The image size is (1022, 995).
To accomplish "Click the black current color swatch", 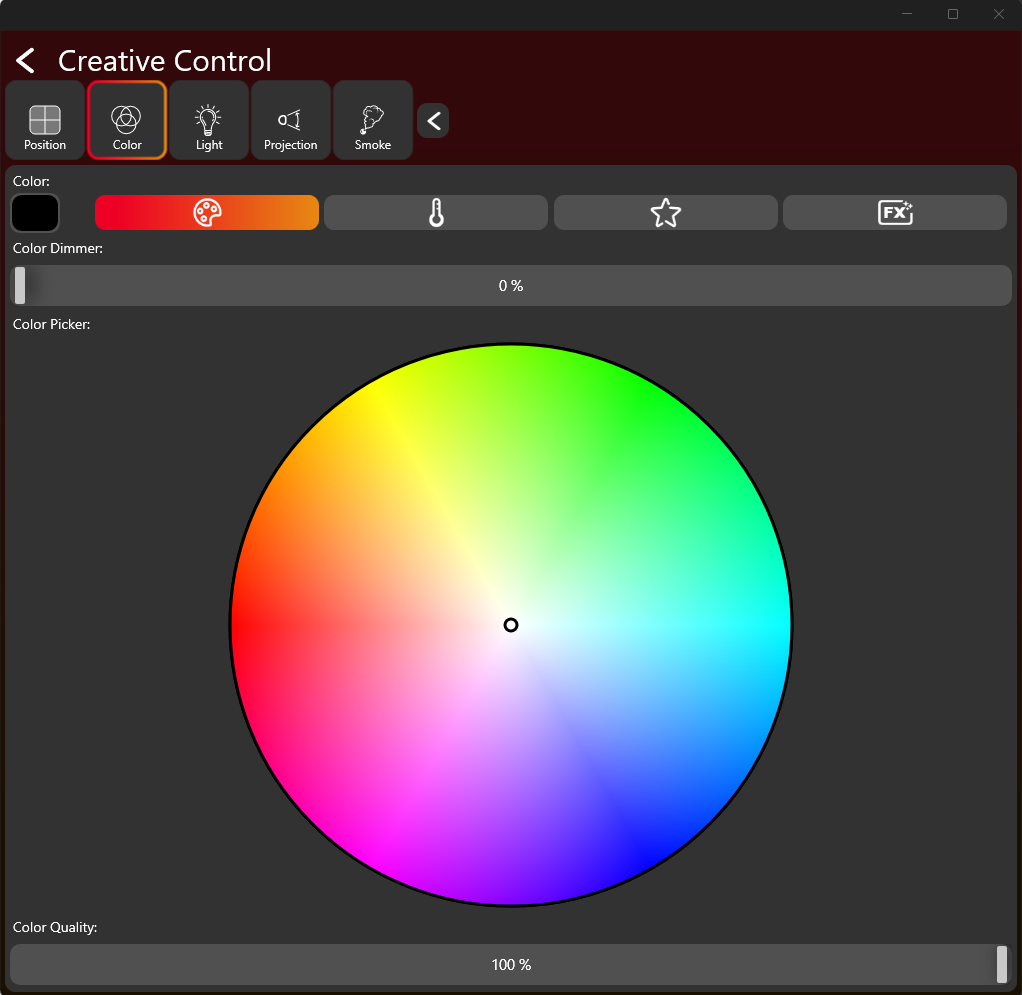I will tap(35, 213).
